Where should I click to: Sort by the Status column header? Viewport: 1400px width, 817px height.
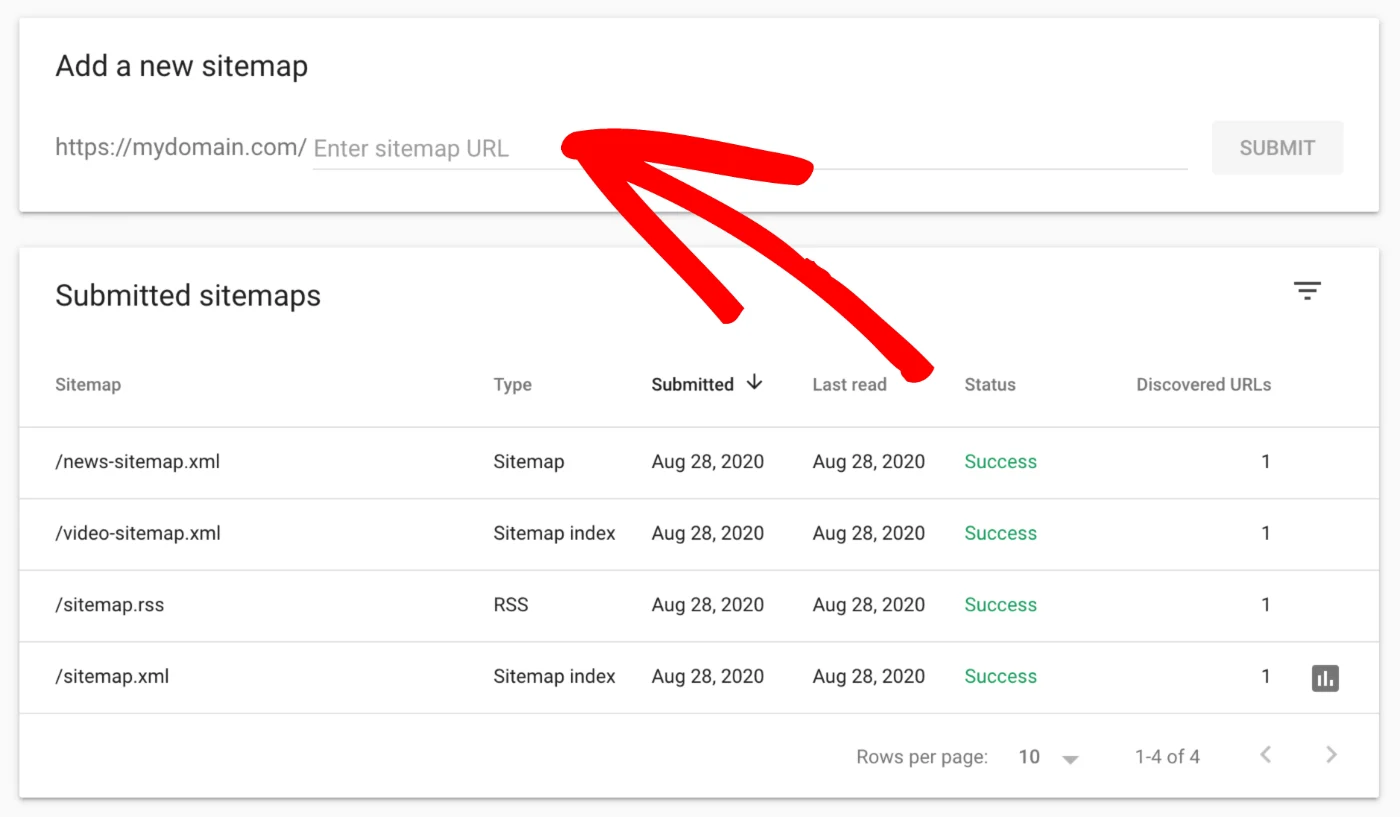click(x=990, y=384)
